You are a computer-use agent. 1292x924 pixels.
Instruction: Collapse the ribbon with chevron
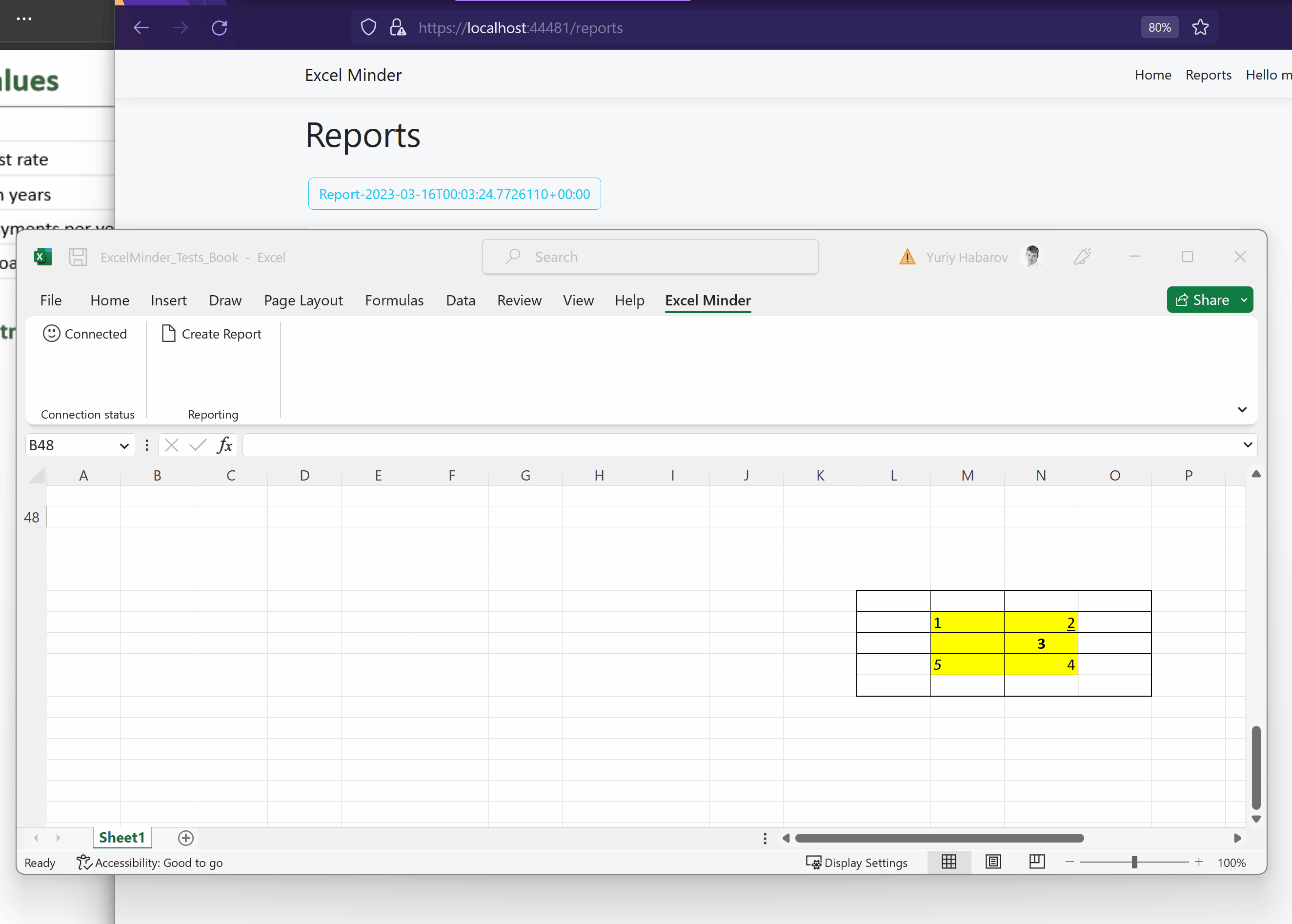(x=1242, y=410)
